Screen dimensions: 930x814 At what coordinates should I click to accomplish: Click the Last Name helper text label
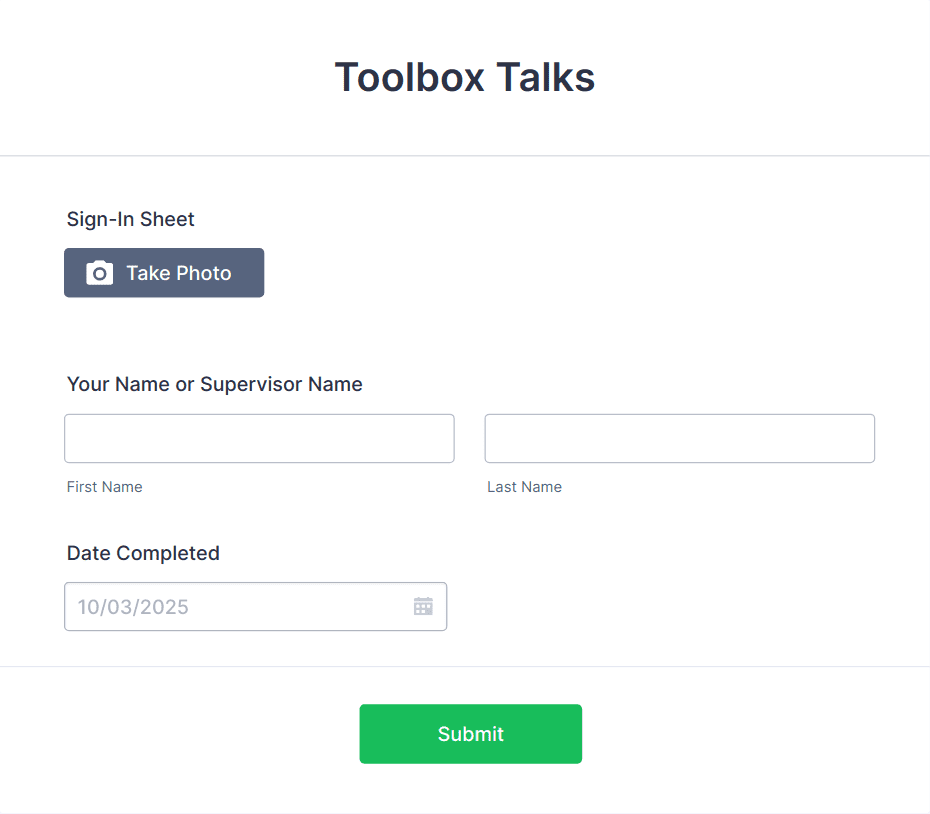point(524,487)
